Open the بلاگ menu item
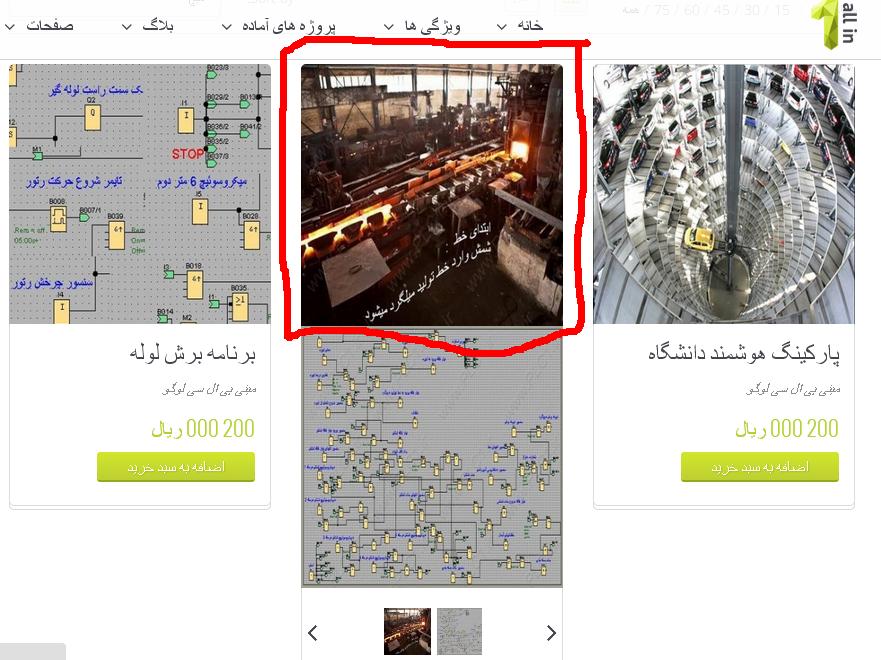 [x=158, y=25]
